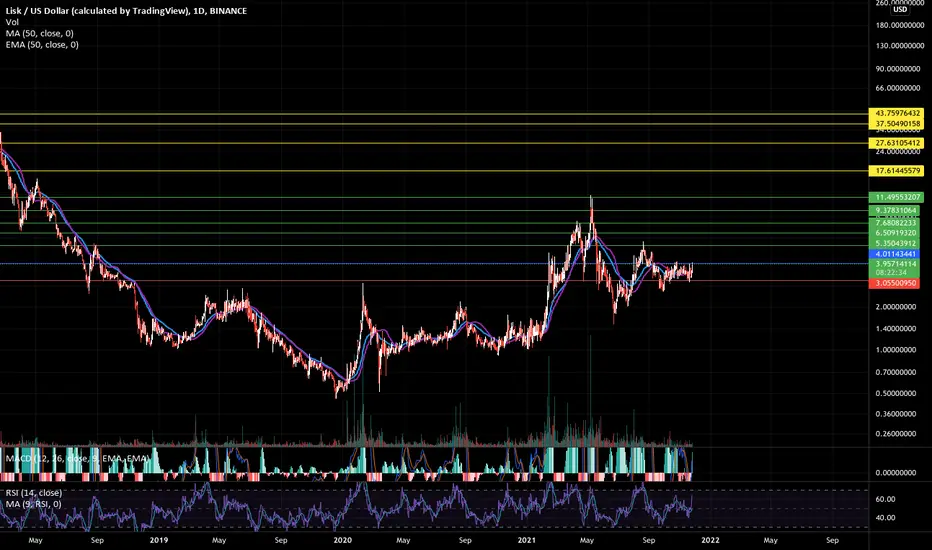This screenshot has height=550, width=932.
Task: Click the blue 4.01143441 price label
Action: pyautogui.click(x=896, y=254)
